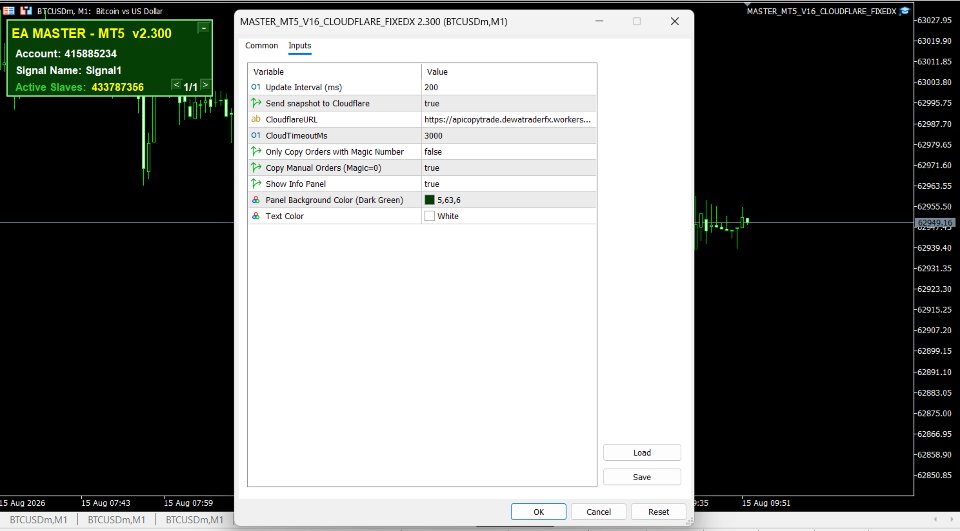
Task: Change Show Info Panel value true
Action: (508, 184)
